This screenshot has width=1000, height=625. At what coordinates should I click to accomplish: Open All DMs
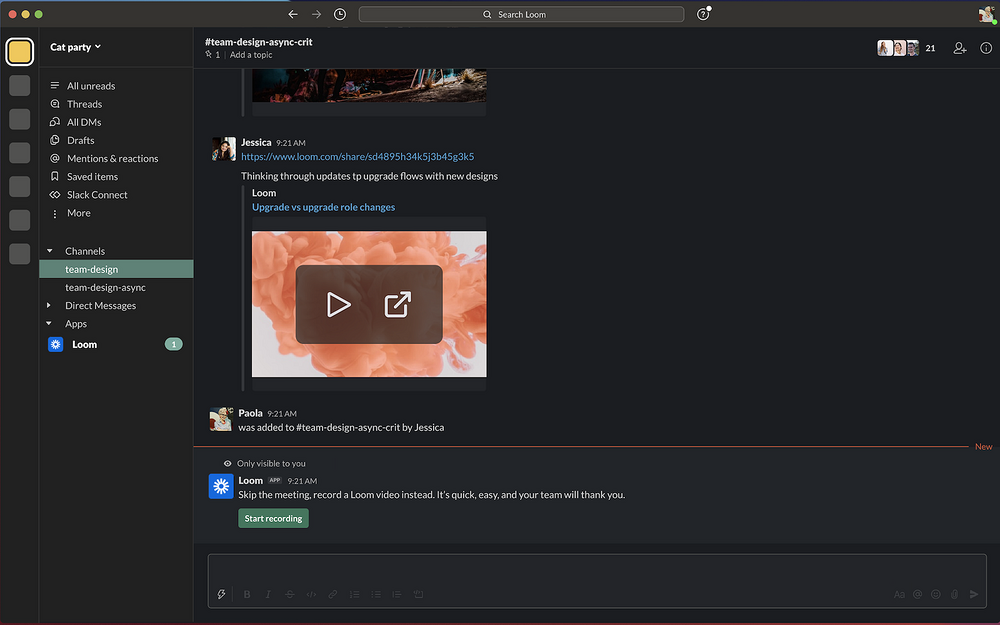click(x=84, y=122)
